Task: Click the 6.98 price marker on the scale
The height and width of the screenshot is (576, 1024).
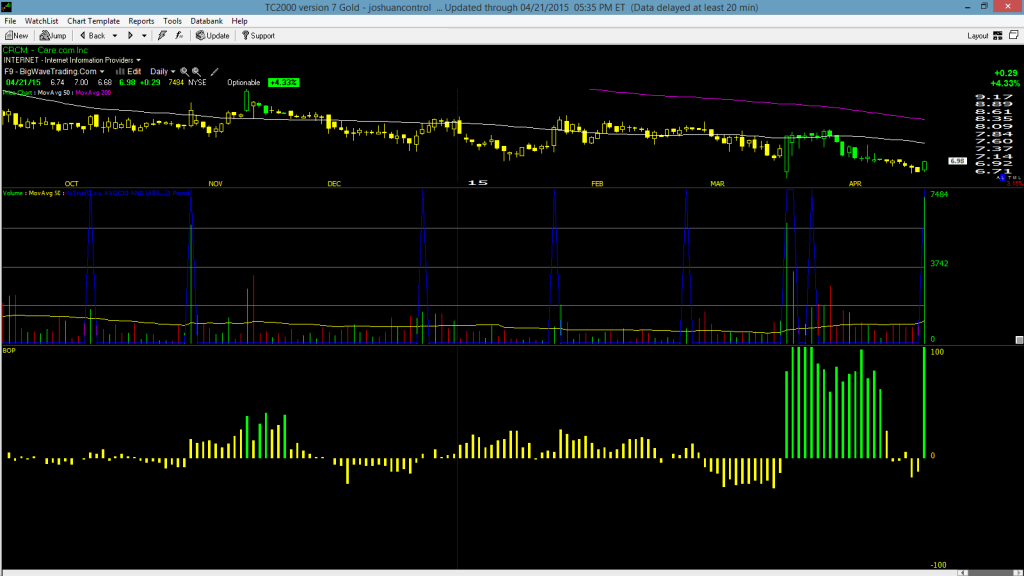Action: (x=957, y=161)
